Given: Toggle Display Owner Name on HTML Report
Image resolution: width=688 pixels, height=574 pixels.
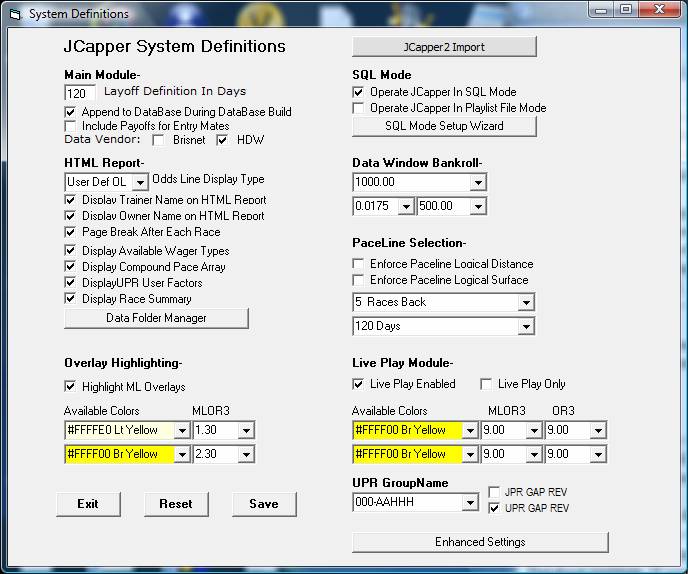Looking at the screenshot, I should 70,216.
